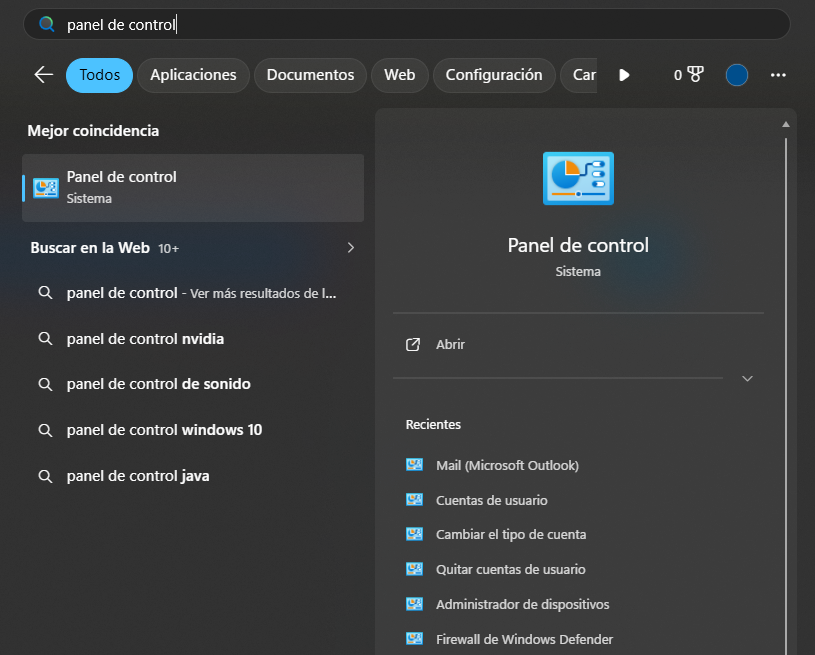815x655 pixels.
Task: Click the Panel de control icon in best match
Action: (46, 188)
